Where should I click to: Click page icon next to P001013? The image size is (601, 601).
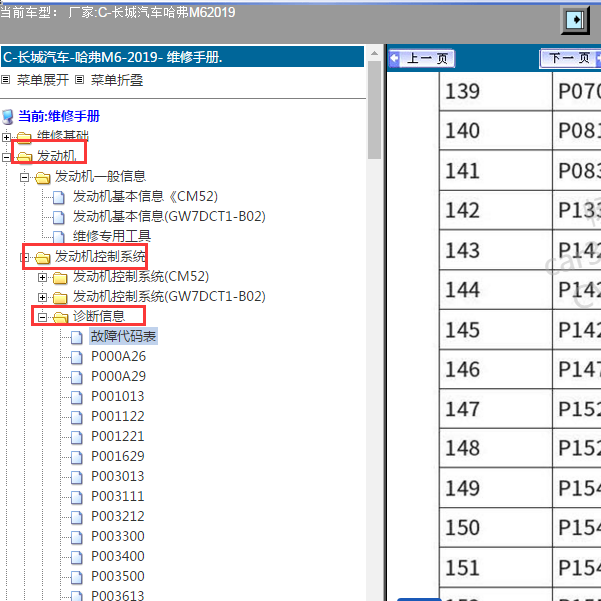point(77,397)
